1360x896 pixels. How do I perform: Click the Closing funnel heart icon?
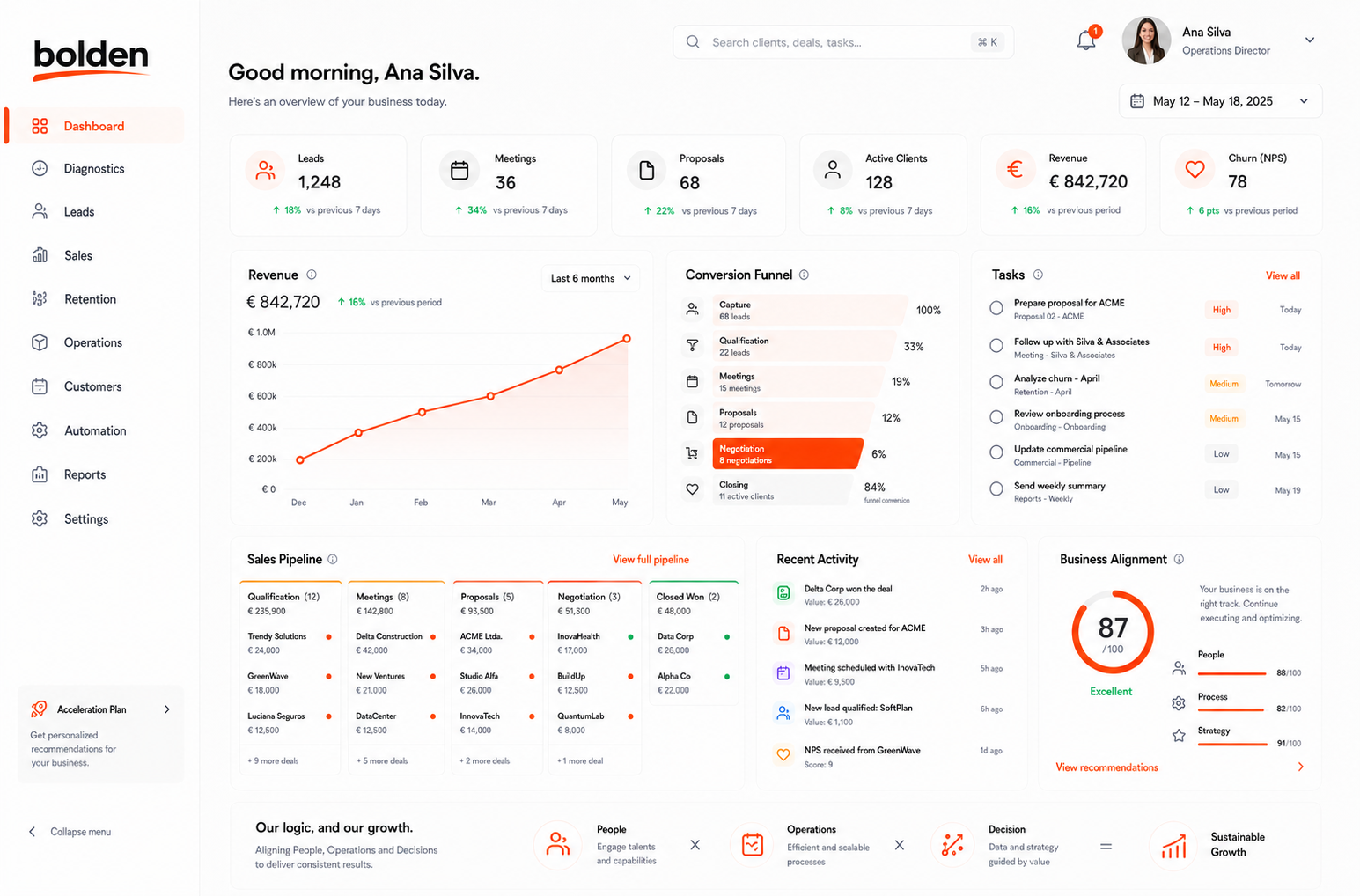click(693, 489)
